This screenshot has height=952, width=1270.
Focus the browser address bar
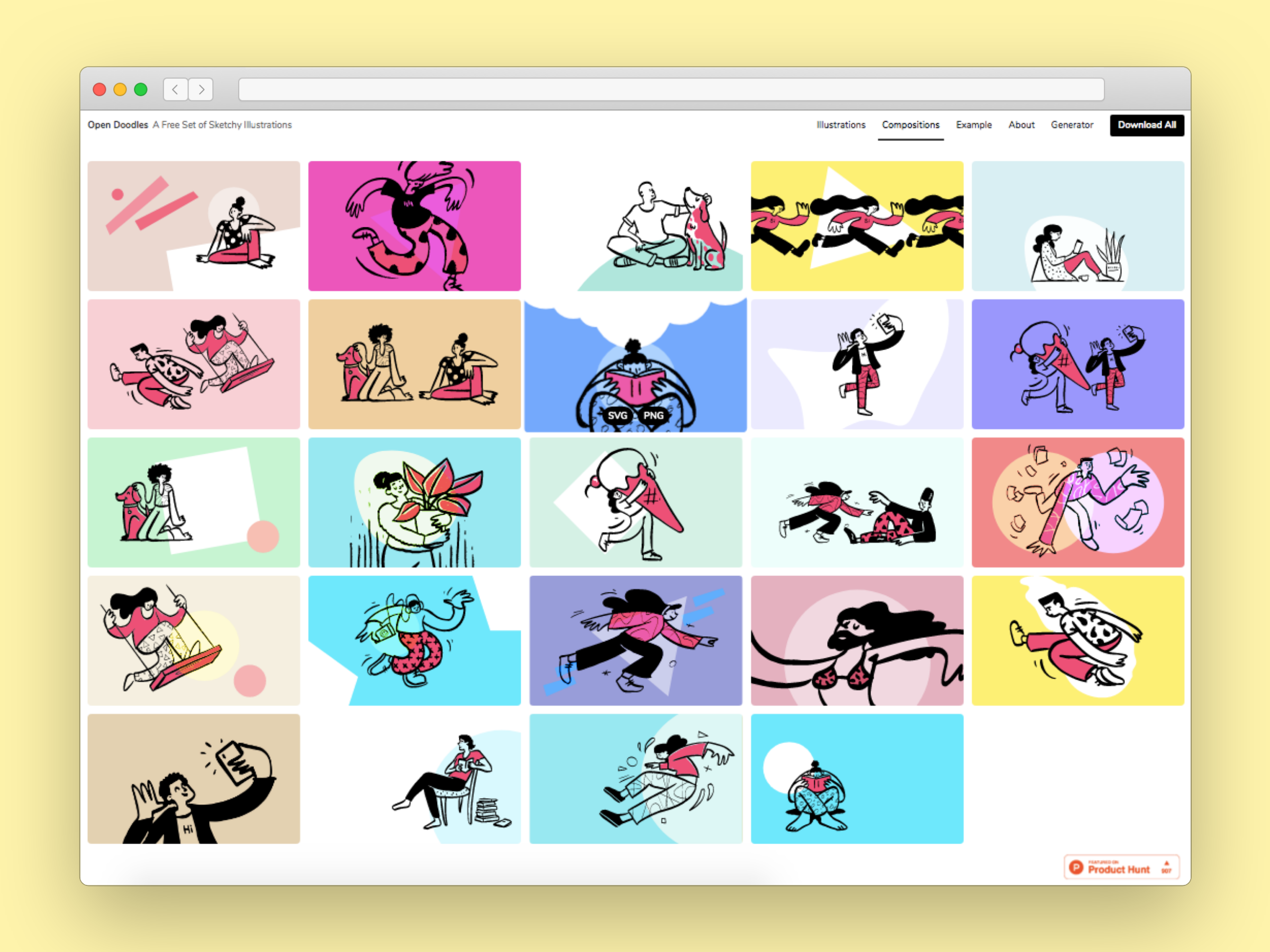671,89
